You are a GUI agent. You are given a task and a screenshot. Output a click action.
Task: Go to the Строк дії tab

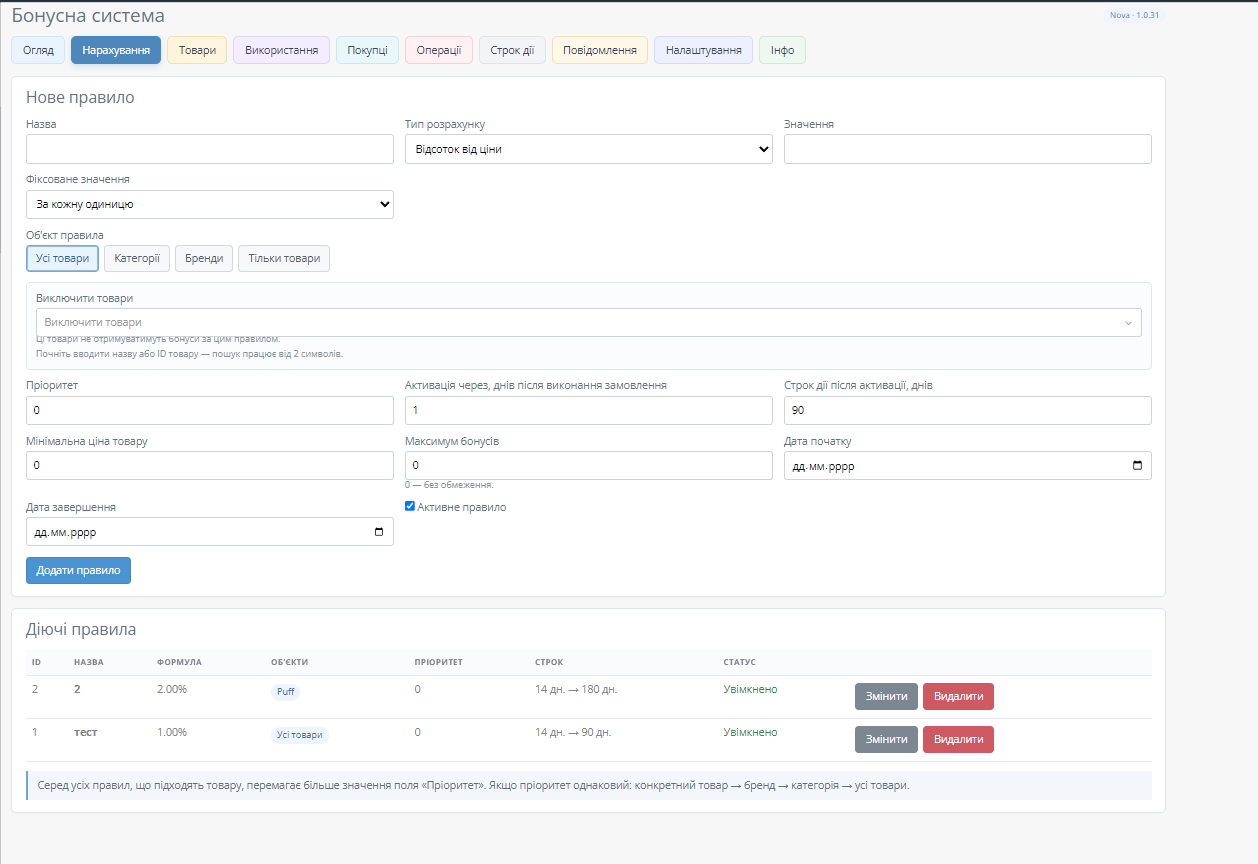[512, 50]
